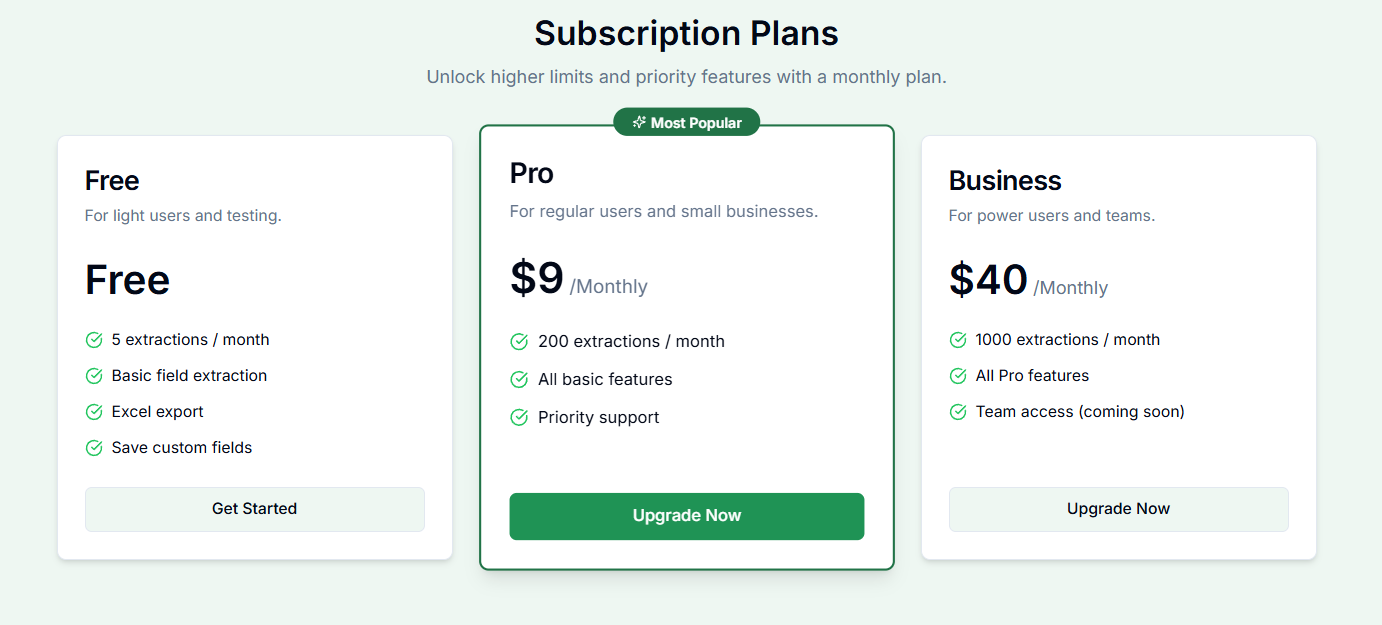Viewport: 1382px width, 625px height.
Task: Click the Pro plan title
Action: click(531, 174)
